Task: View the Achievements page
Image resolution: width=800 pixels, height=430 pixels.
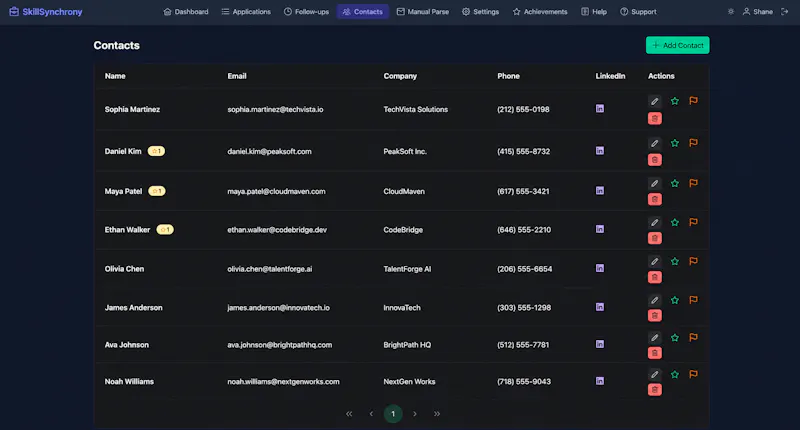Action: tap(540, 11)
